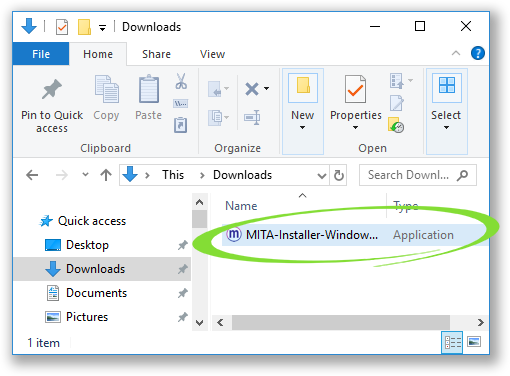Select the Home ribbon tab
The height and width of the screenshot is (376, 510).
[x=98, y=54]
